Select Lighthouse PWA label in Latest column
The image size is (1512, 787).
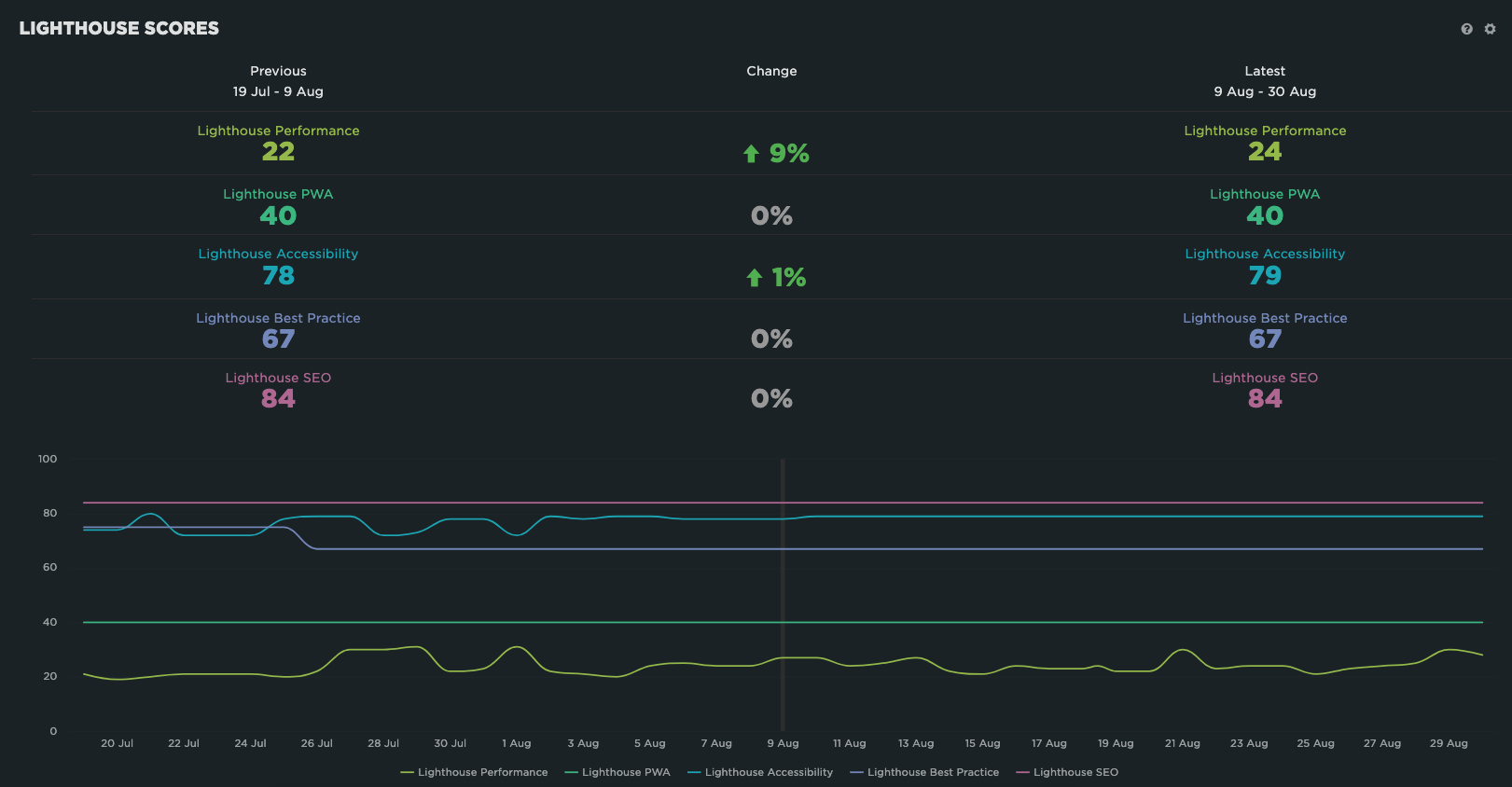coord(1264,194)
